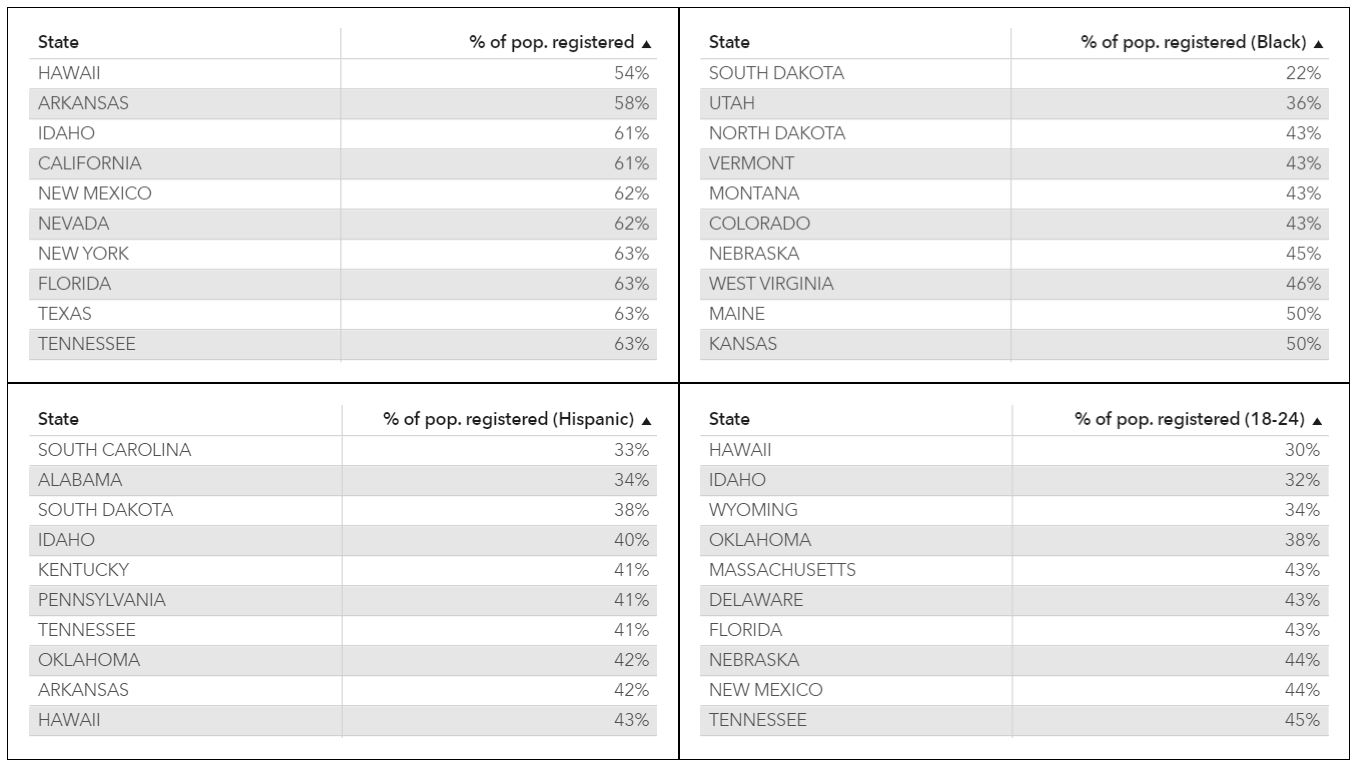
Task: Sort the Hispanic registration table by State header
Action: tap(58, 419)
